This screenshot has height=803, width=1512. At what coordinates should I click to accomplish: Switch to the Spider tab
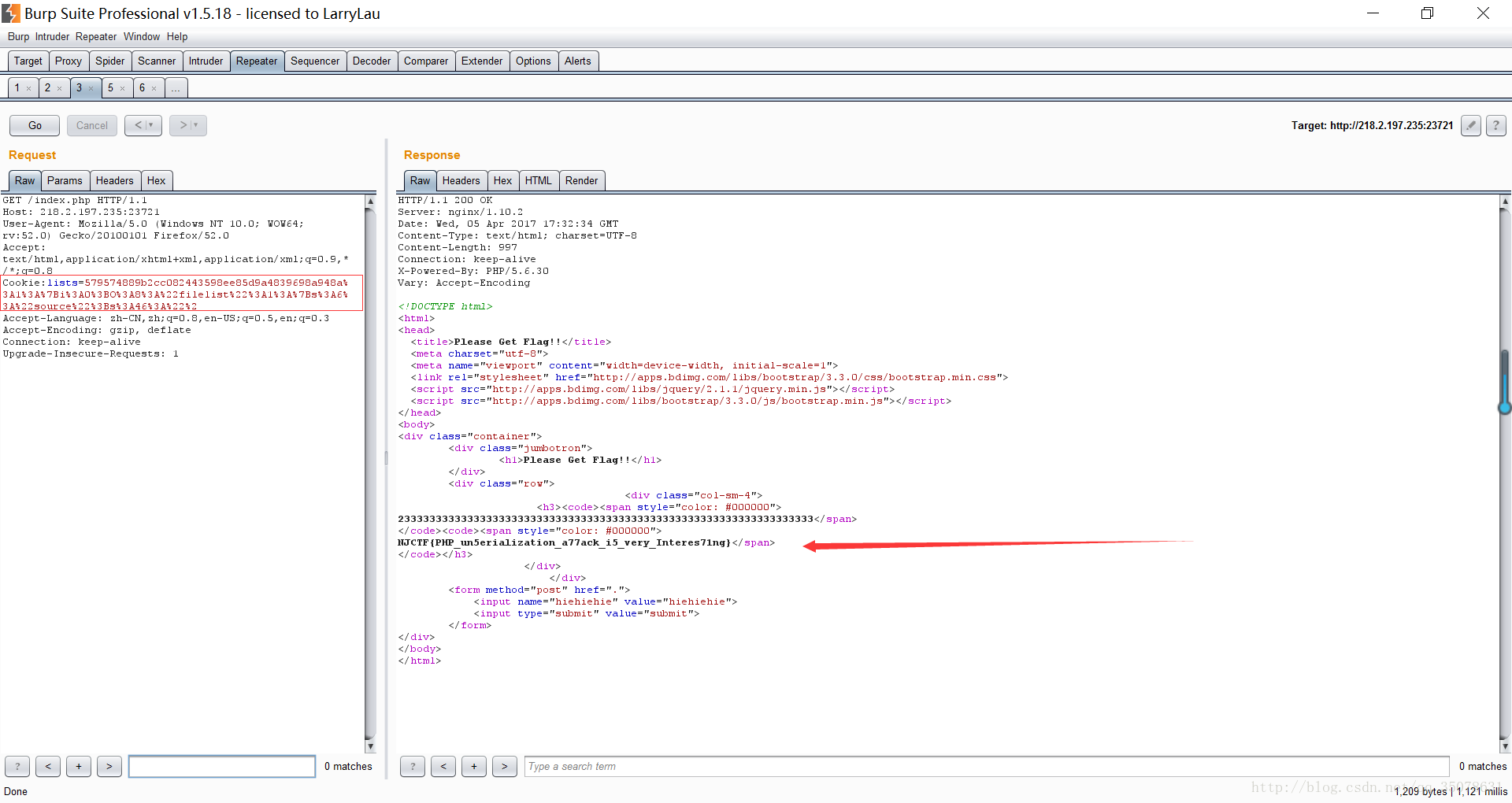(110, 61)
